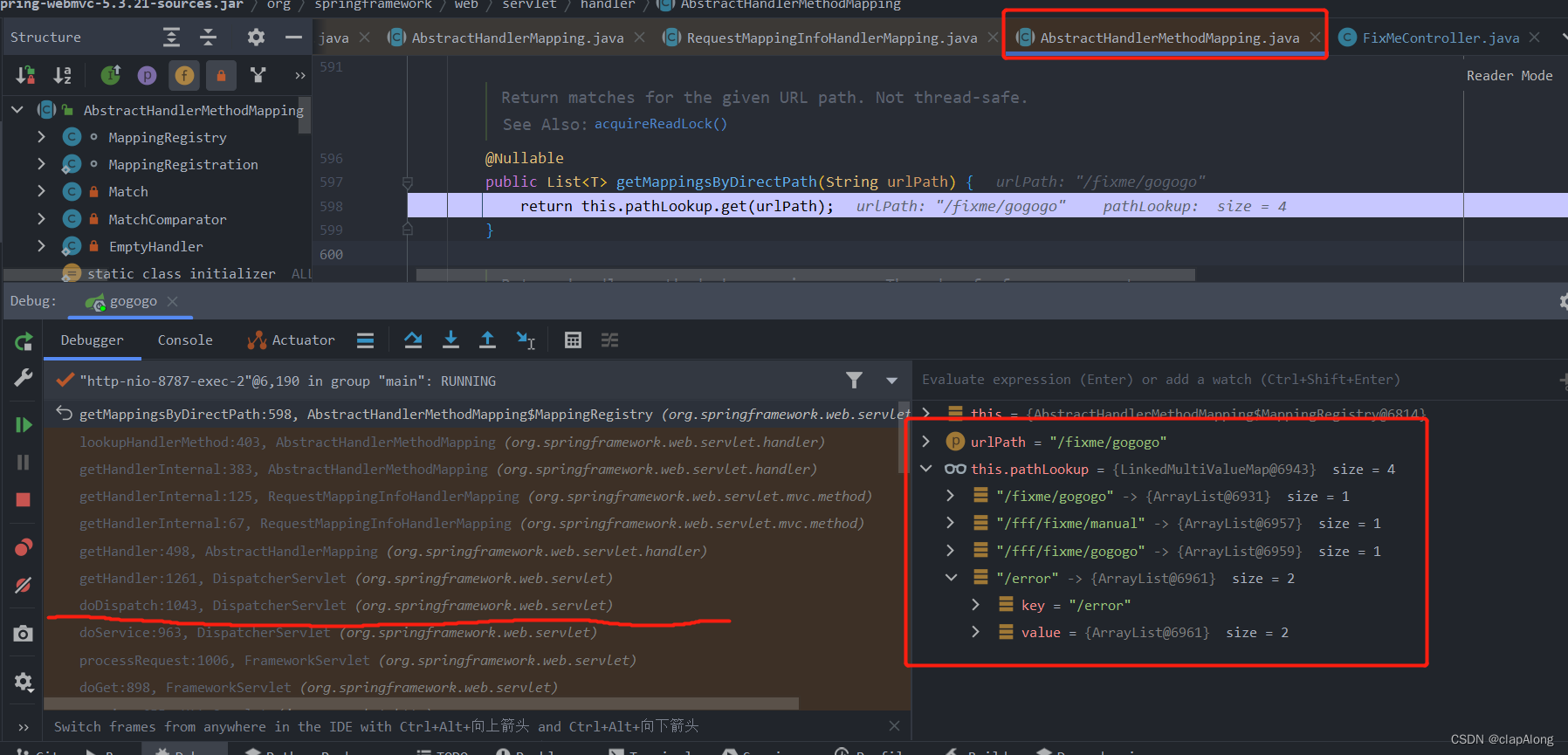Open FixMeController.java editor tab
Screen dimensions: 1568x755
1441,38
